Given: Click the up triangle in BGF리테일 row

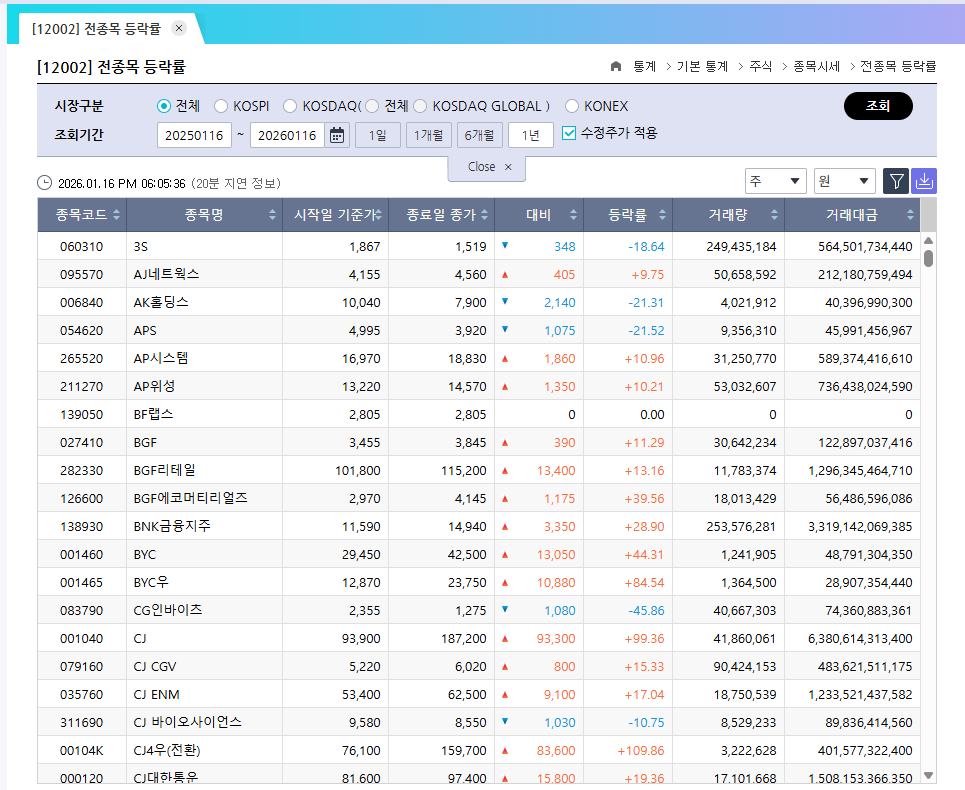Looking at the screenshot, I should pos(505,471).
